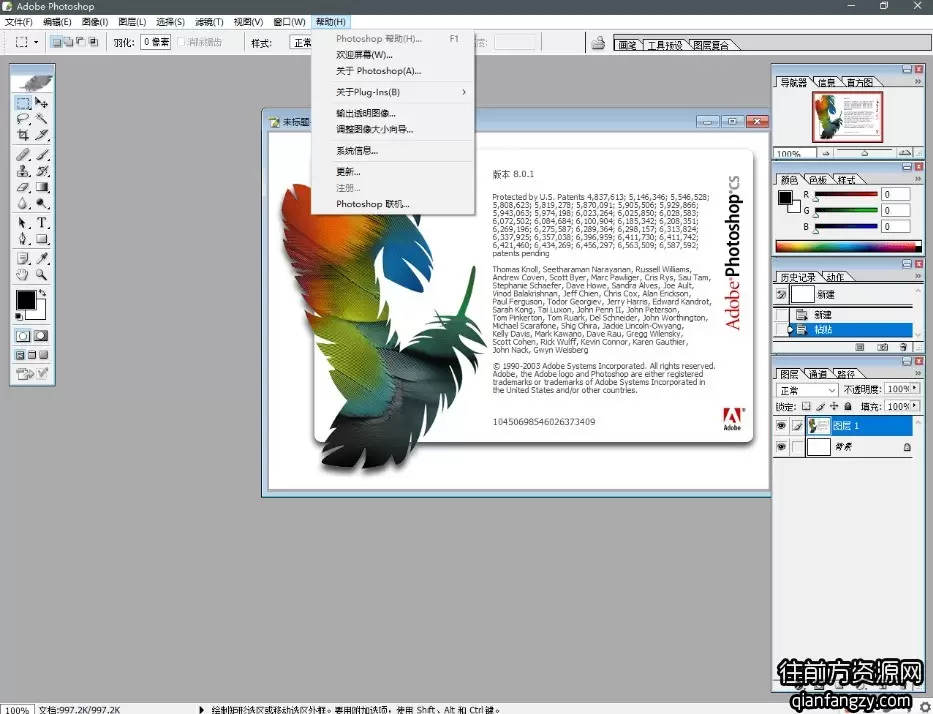Viewport: 933px width, 714px height.
Task: Select the History Brush tool
Action: 41,171
